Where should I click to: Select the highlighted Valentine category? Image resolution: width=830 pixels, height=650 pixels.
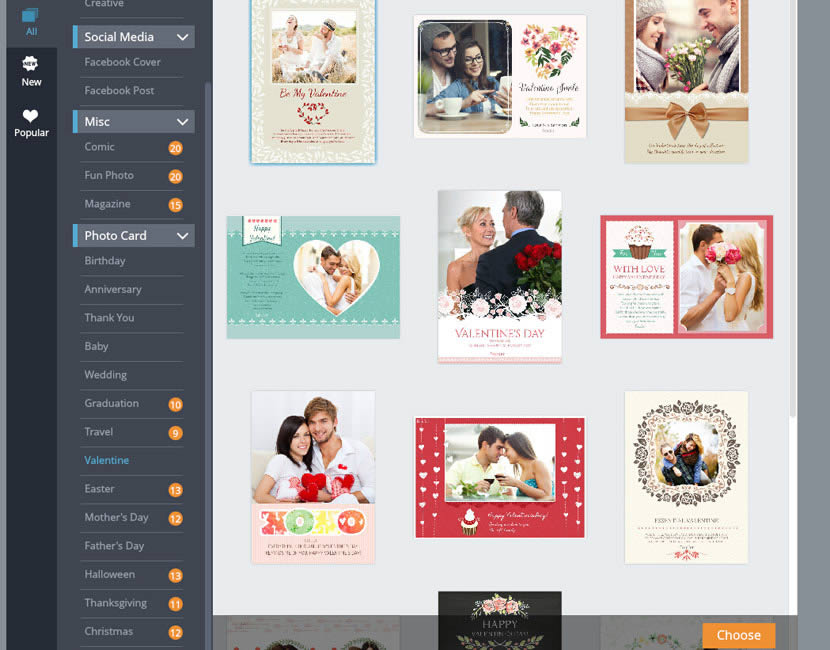(106, 461)
